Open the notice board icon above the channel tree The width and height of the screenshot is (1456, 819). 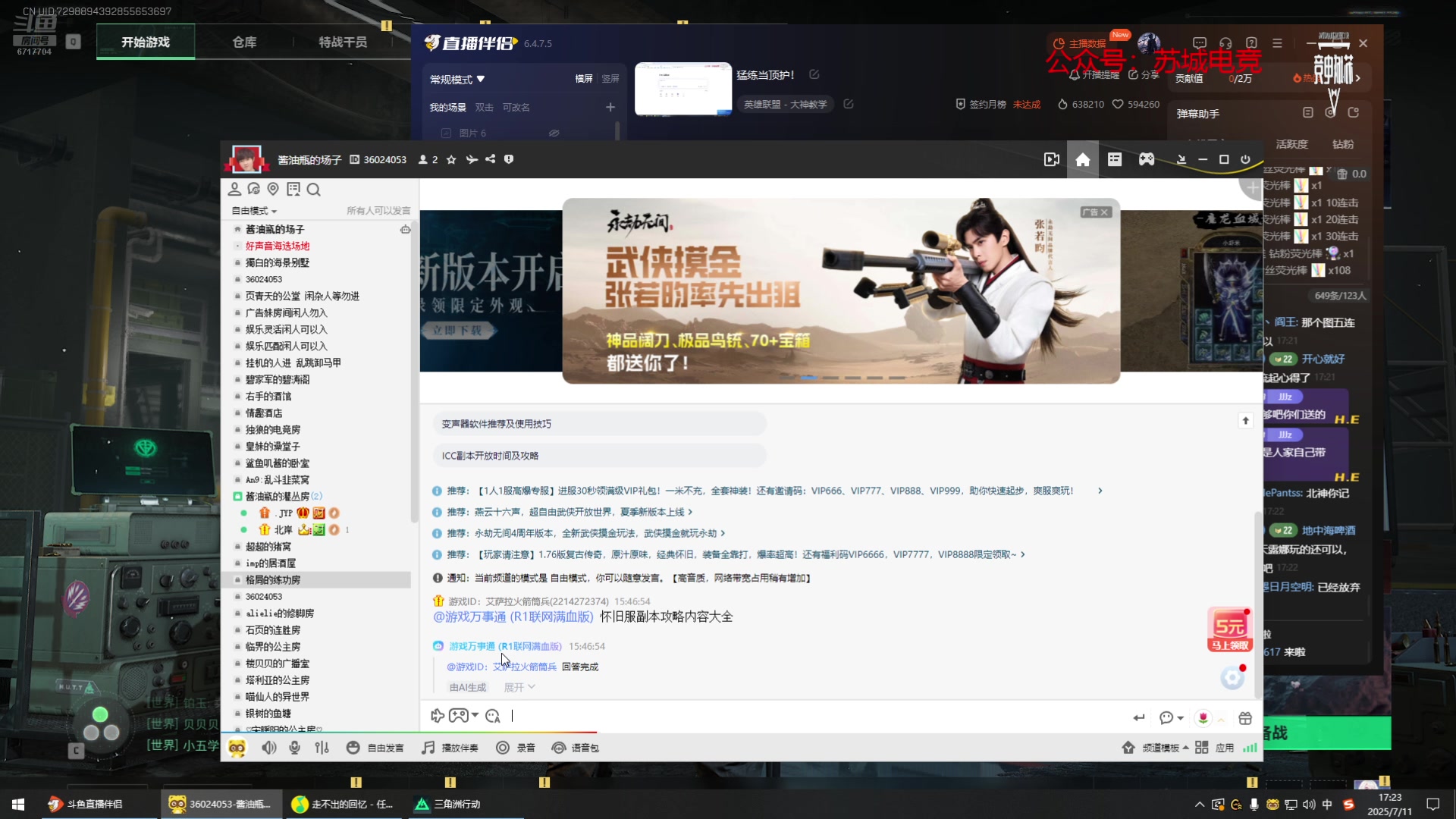click(x=293, y=189)
